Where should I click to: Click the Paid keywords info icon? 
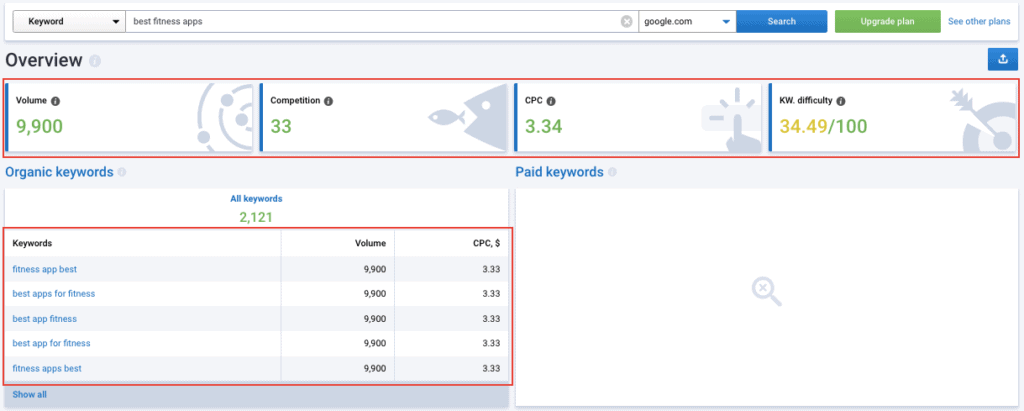coord(612,172)
